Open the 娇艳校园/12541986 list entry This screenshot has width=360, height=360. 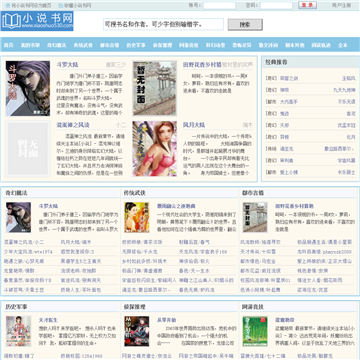tap(81, 356)
